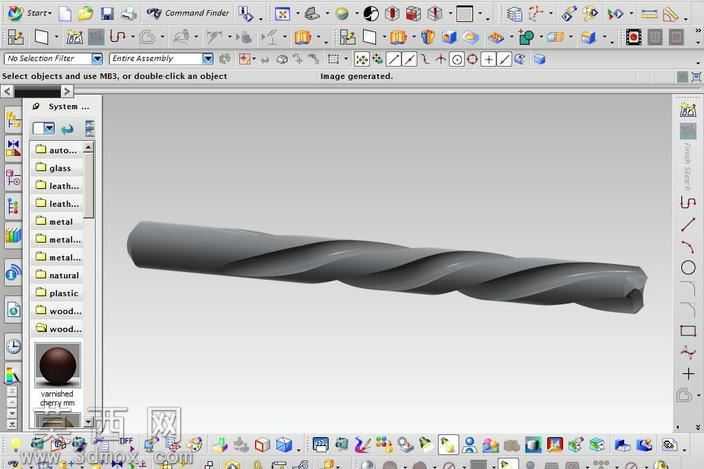Open the natural materials folder
This screenshot has height=469, width=704.
(57, 275)
